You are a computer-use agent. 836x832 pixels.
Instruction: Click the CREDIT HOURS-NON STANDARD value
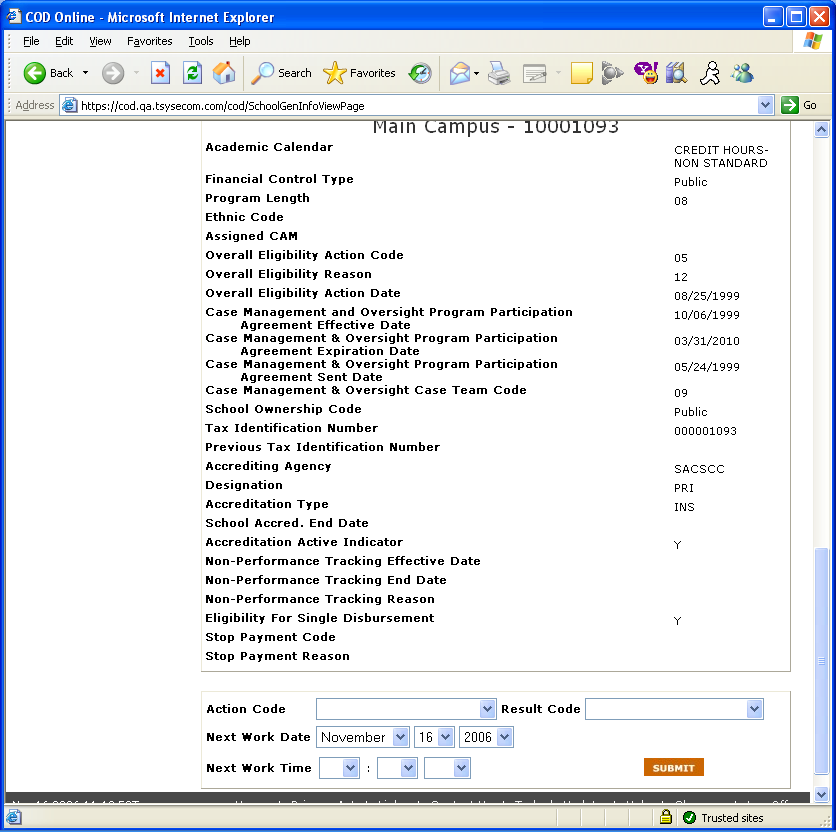tap(721, 156)
